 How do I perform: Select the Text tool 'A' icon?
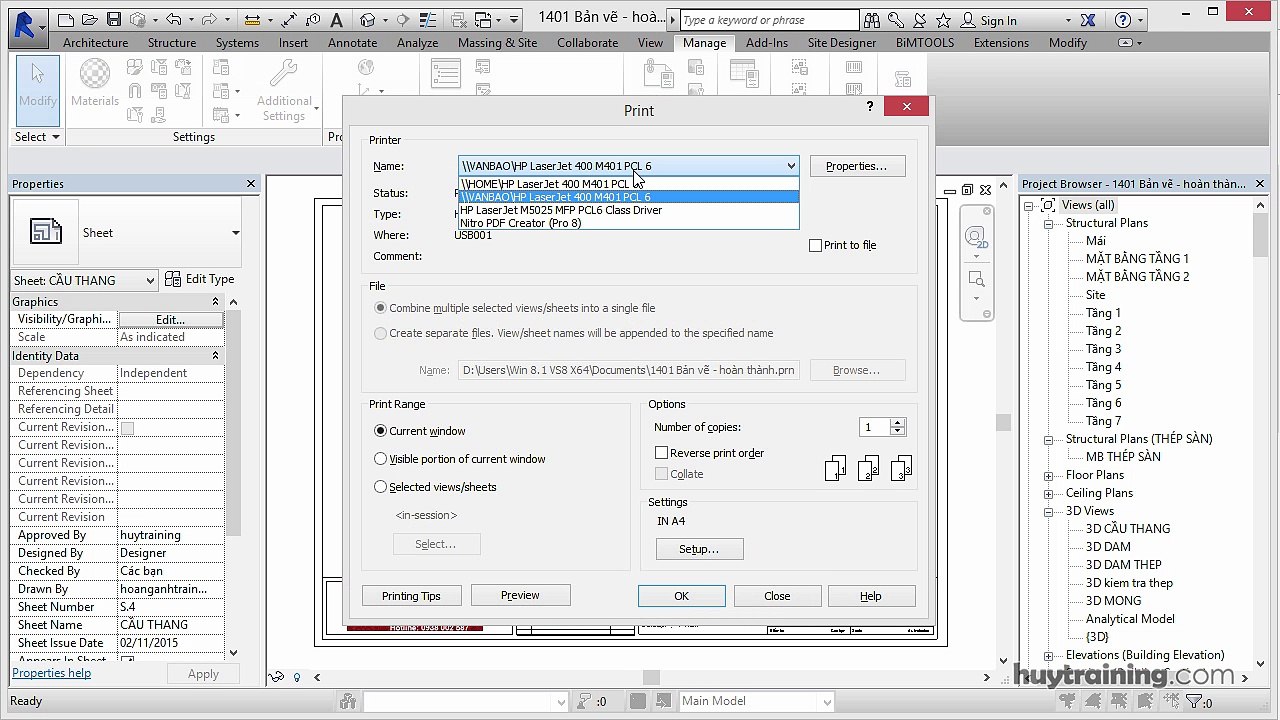336,20
